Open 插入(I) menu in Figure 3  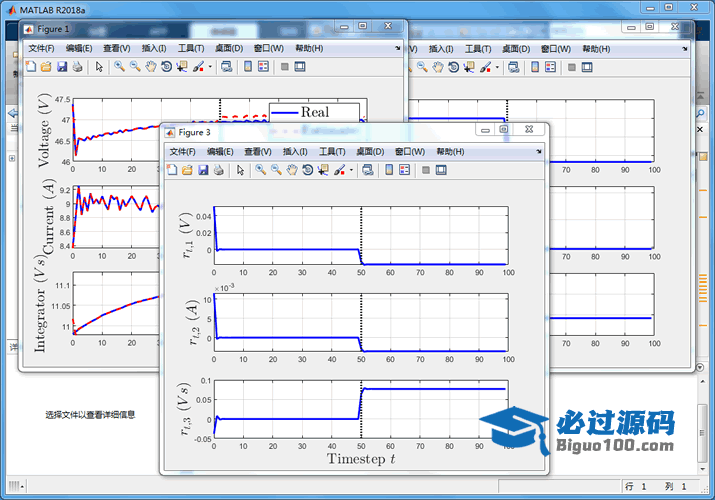click(x=295, y=152)
